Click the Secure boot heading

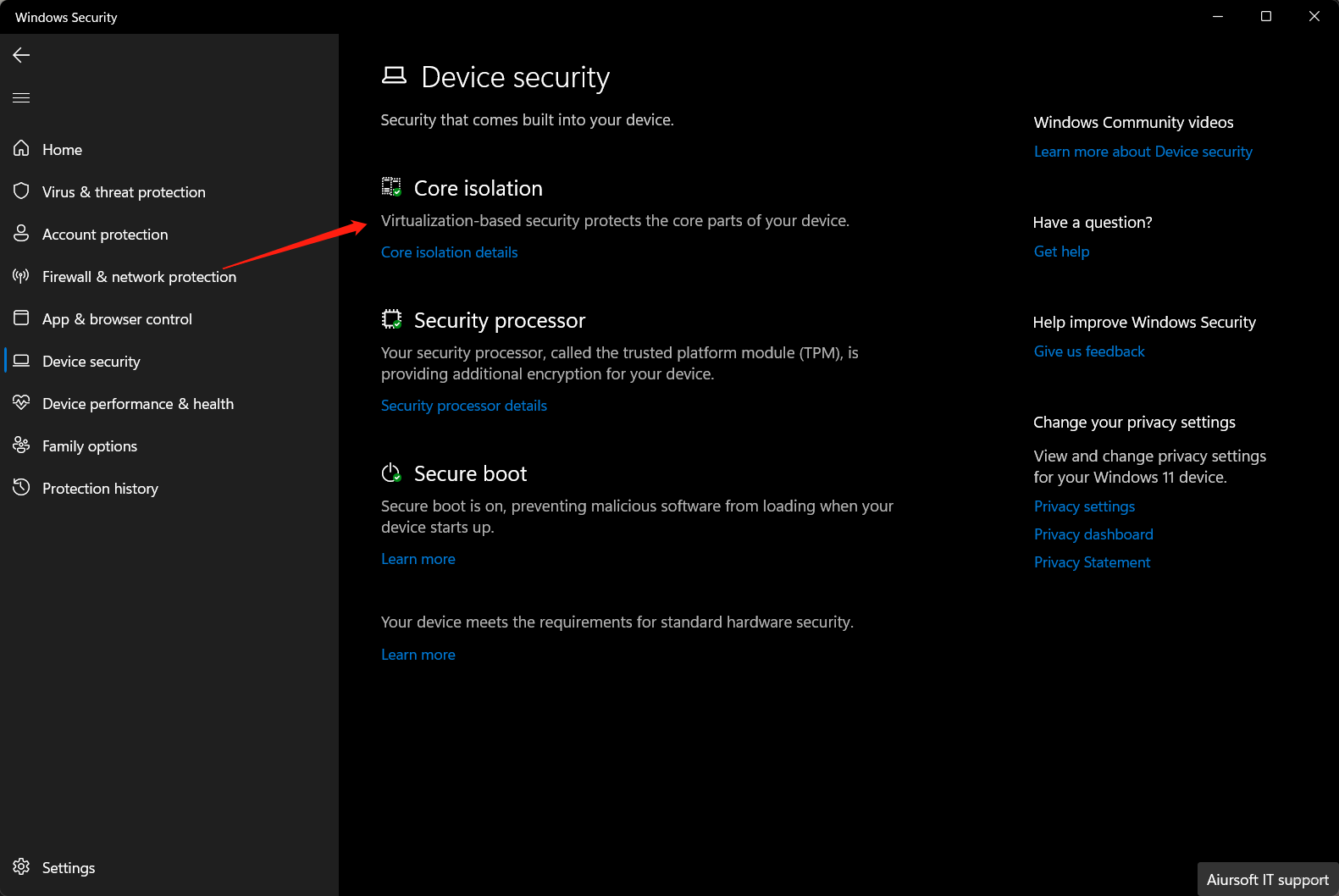(470, 473)
